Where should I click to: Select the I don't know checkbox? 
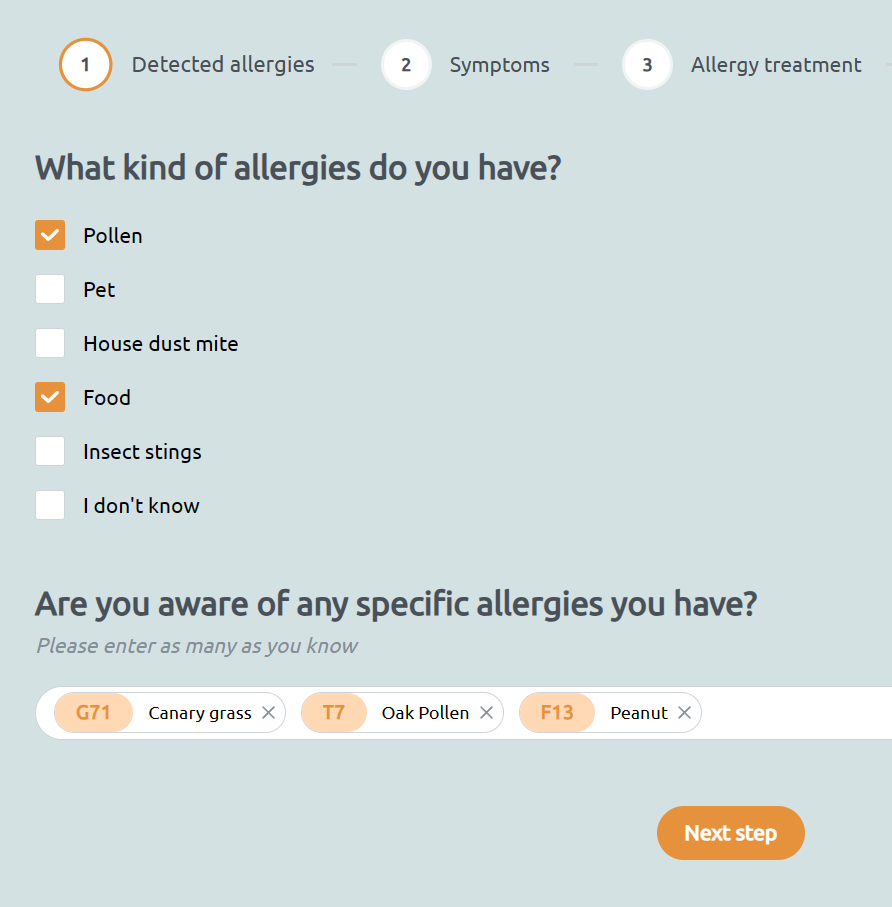click(x=50, y=506)
